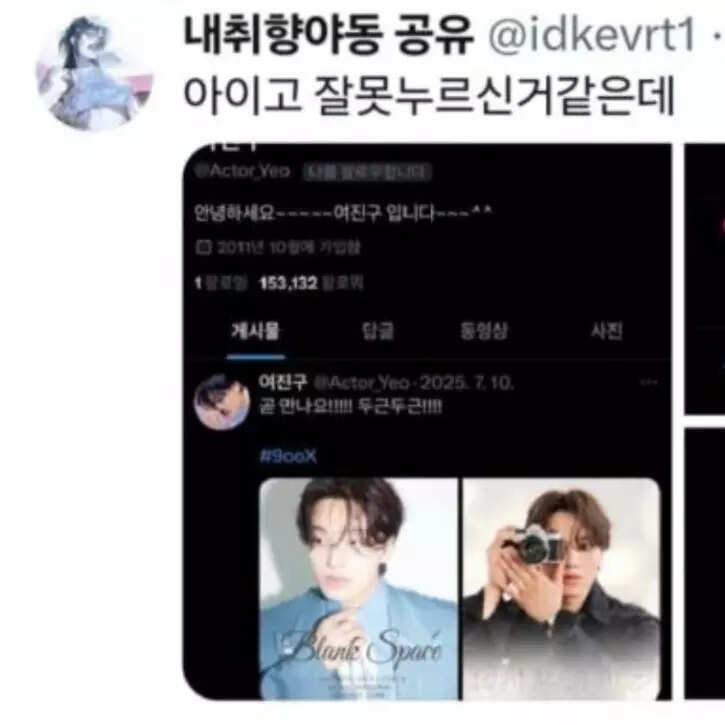Screen dimensions: 725x725
Task: Click the three-dot more icon on 여진구's post
Action: [649, 382]
